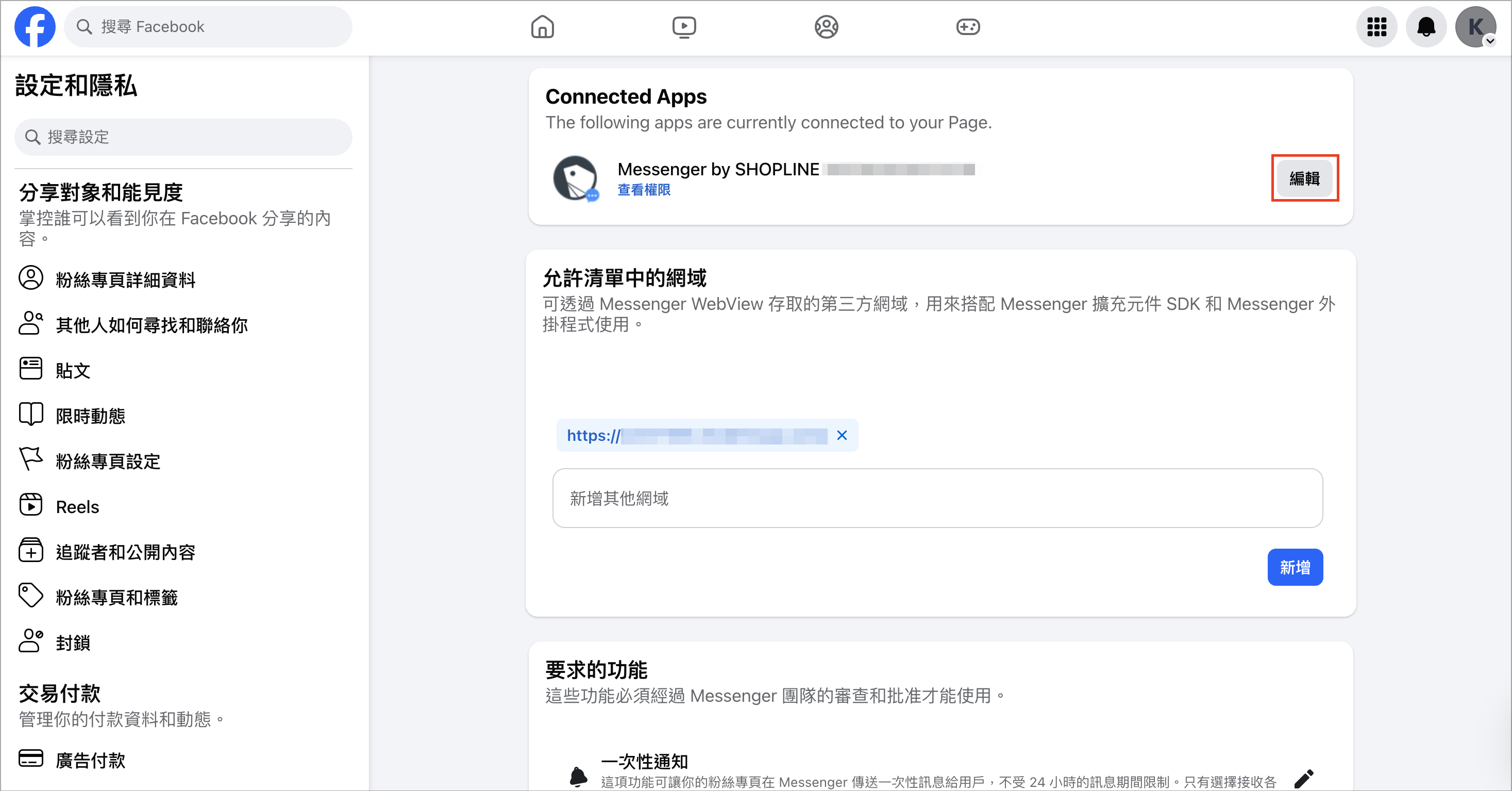The width and height of the screenshot is (1512, 791).
Task: Open the account avatar K menu
Action: [1475, 27]
